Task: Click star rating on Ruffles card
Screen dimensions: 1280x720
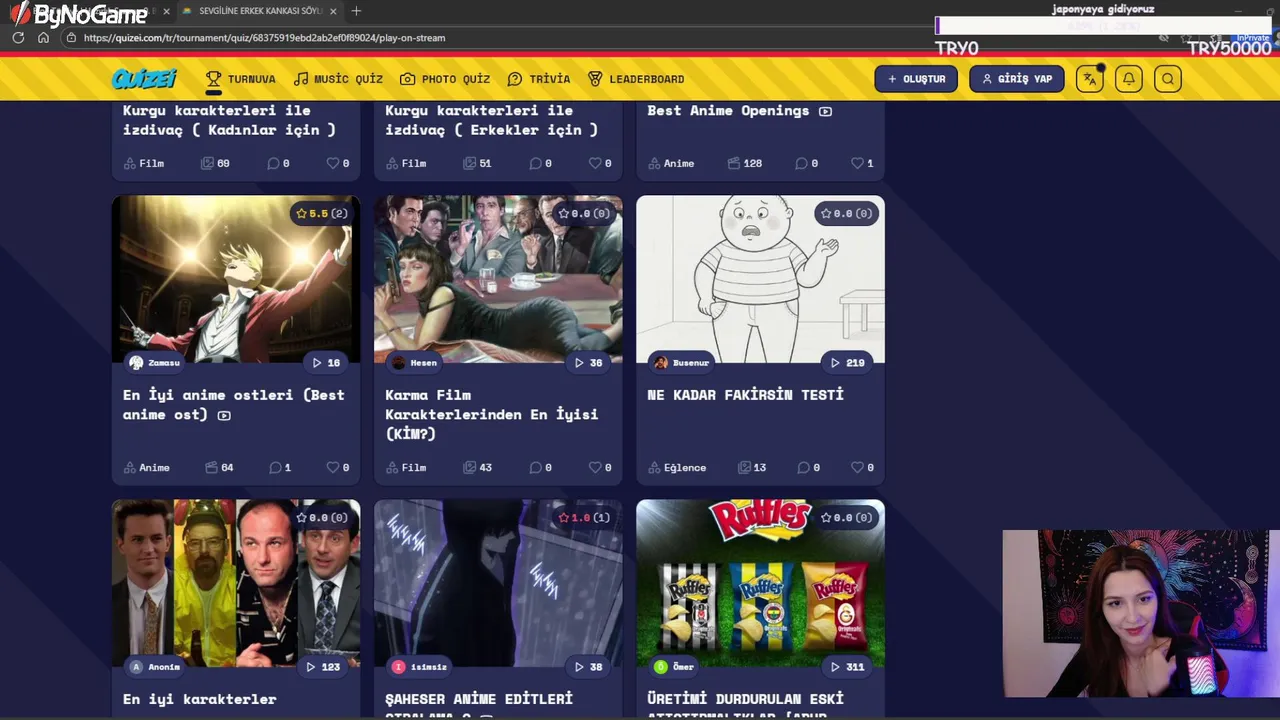Action: [845, 517]
